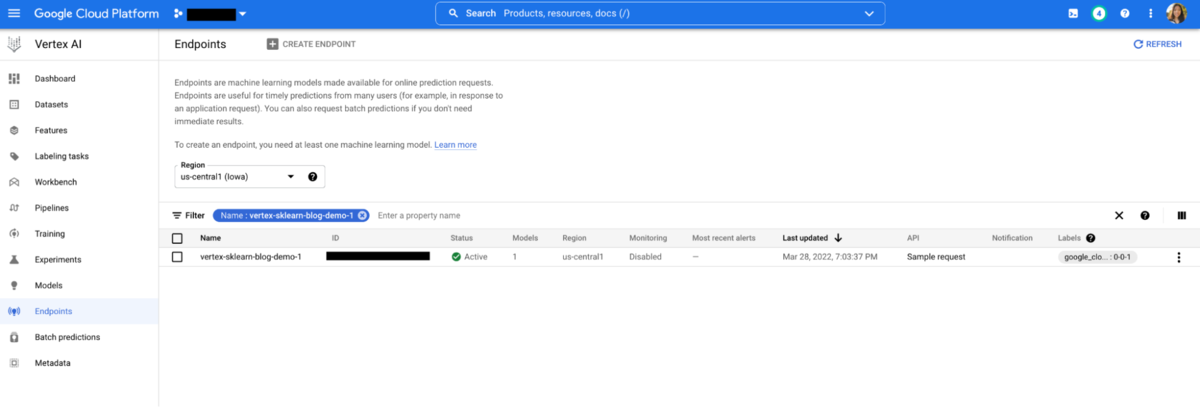Check the vertex-sklearn-blog-demo-1 row checkbox
The width and height of the screenshot is (1200, 407).
coord(177,257)
